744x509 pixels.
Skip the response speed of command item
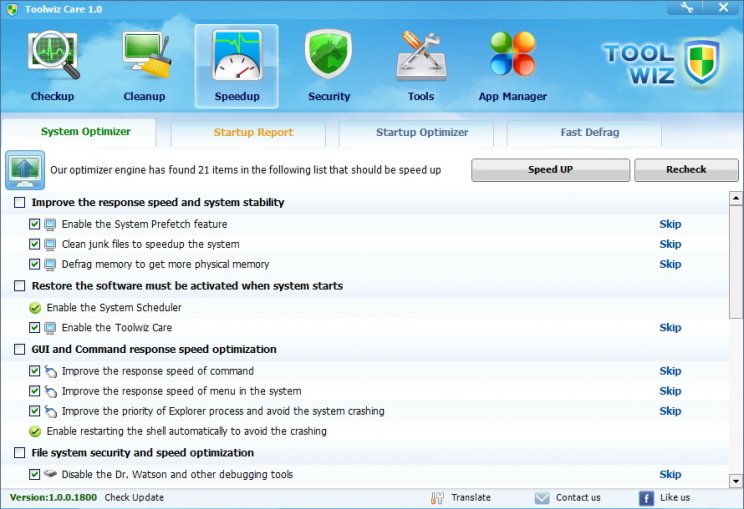(x=670, y=371)
